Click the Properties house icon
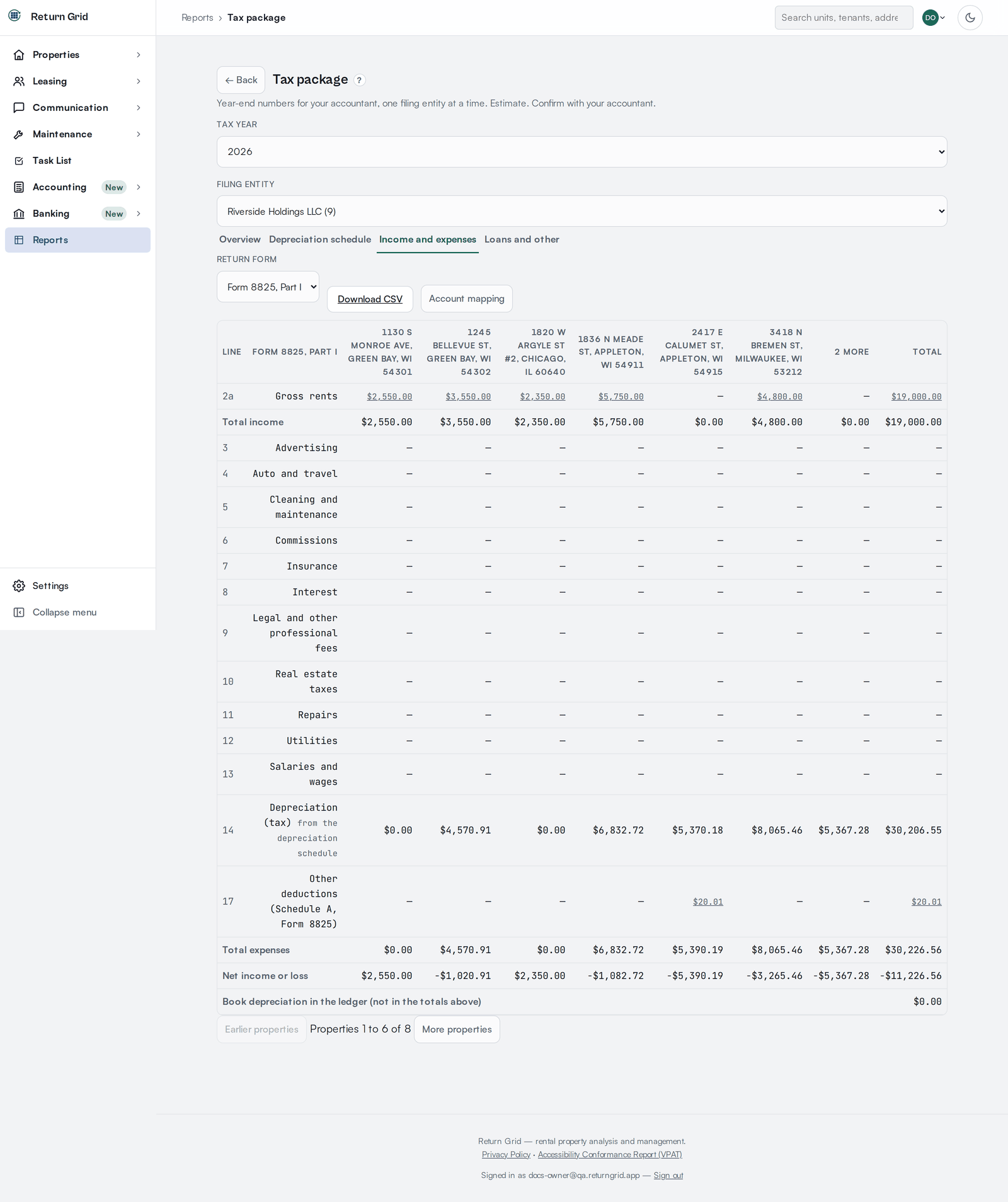 19,55
